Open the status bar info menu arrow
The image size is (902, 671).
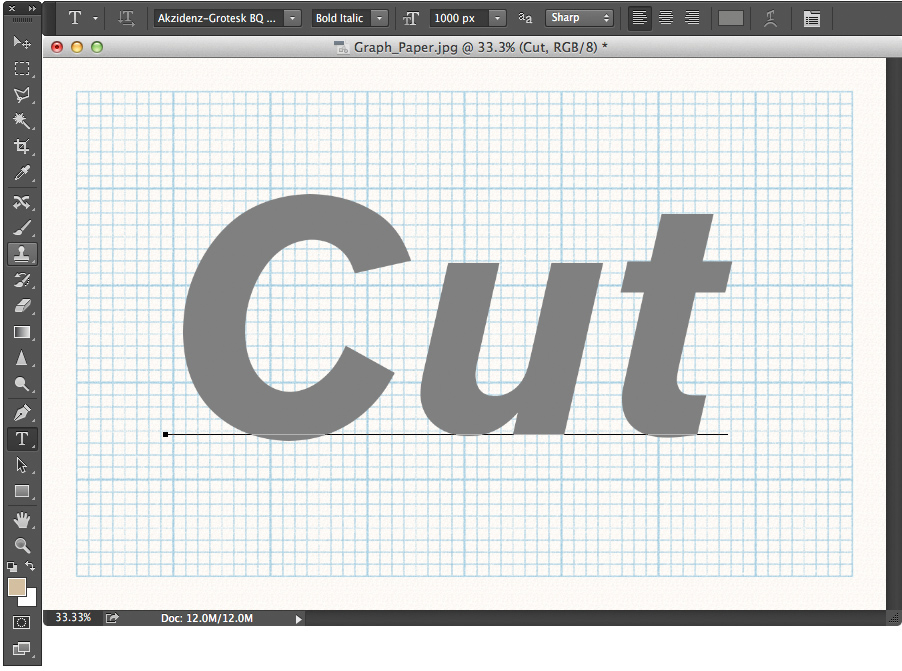click(x=298, y=618)
